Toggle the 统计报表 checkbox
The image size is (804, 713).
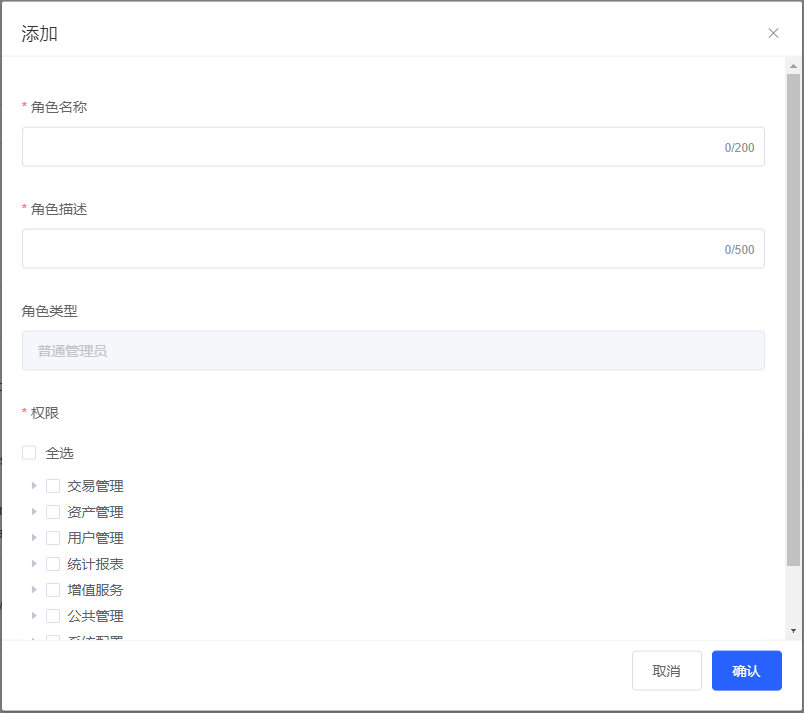(53, 564)
